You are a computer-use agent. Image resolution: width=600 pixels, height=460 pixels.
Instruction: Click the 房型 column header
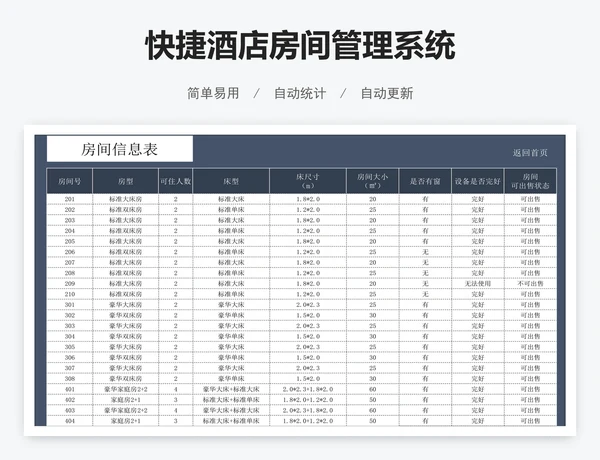point(126,181)
